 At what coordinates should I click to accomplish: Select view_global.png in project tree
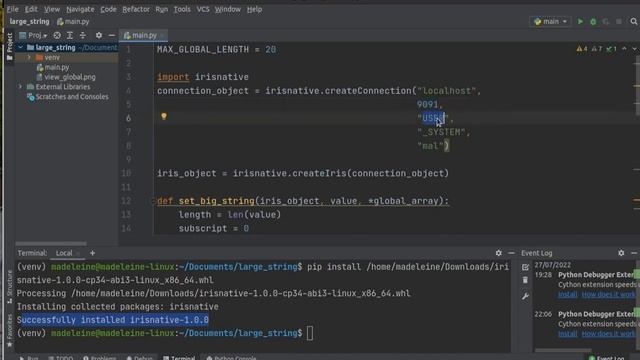[x=66, y=77]
